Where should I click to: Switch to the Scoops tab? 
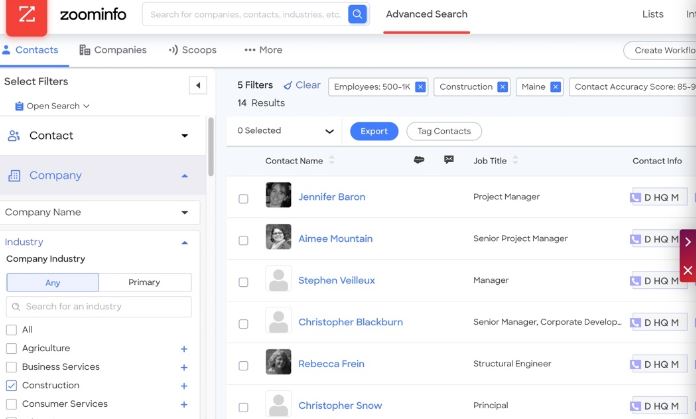193,50
